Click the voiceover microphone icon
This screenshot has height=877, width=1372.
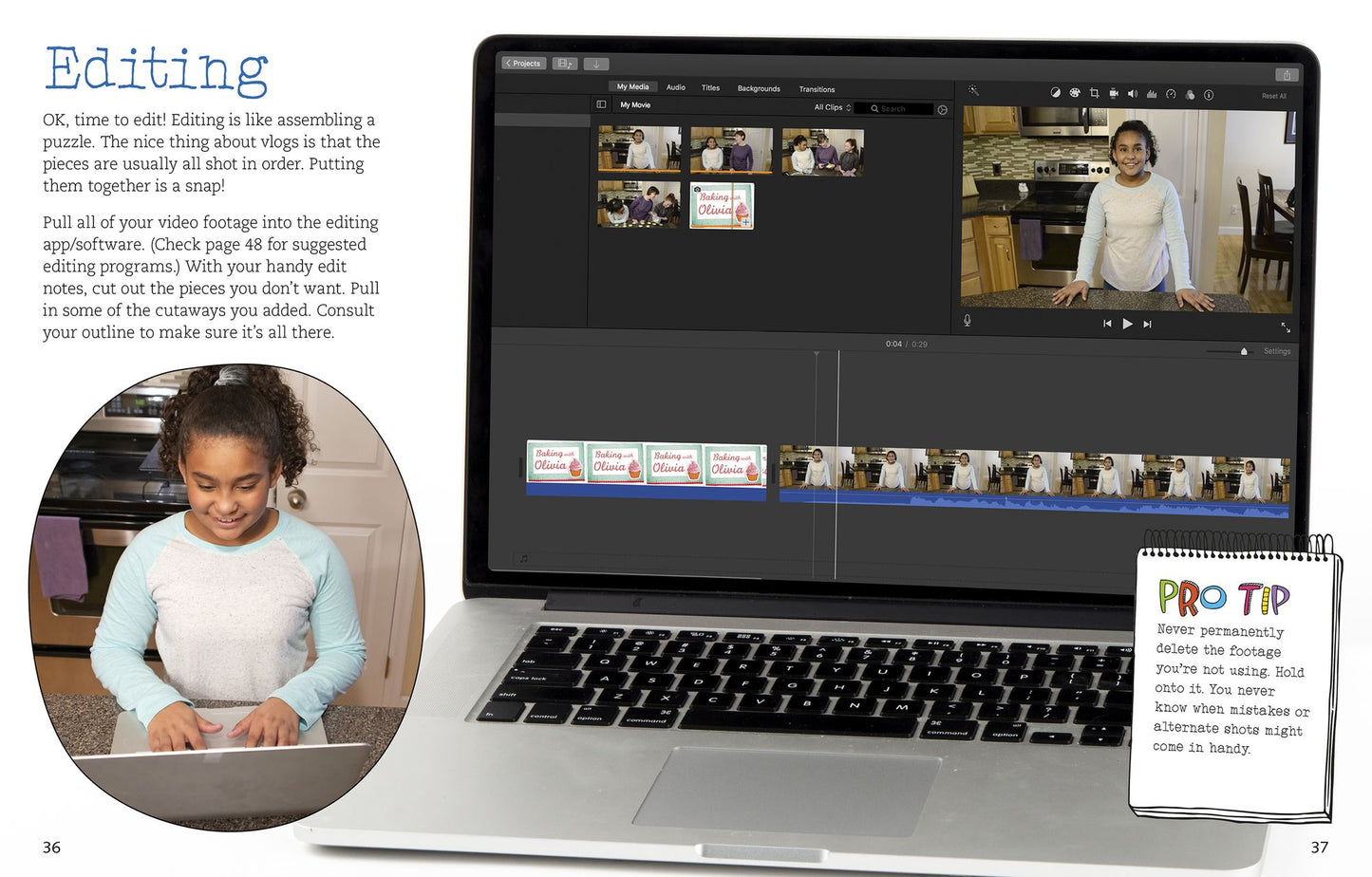(968, 321)
